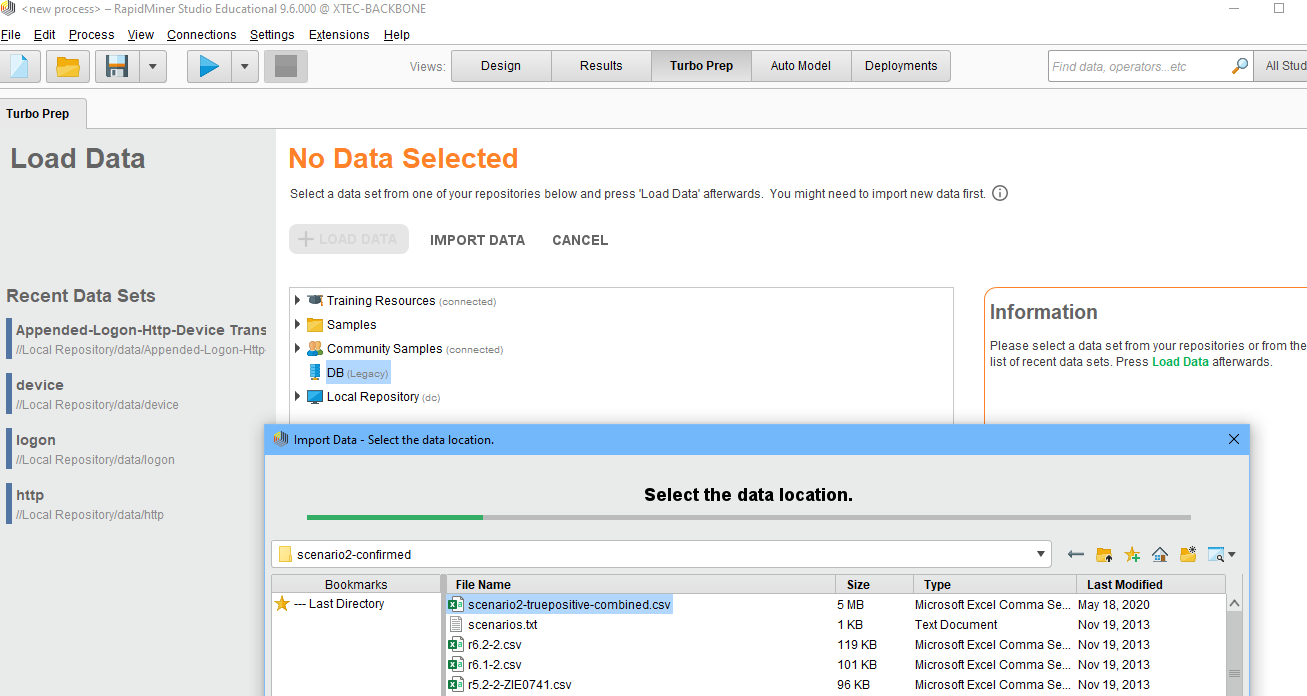Click the gray Stop process button
This screenshot has width=1307, height=696.
coord(286,66)
